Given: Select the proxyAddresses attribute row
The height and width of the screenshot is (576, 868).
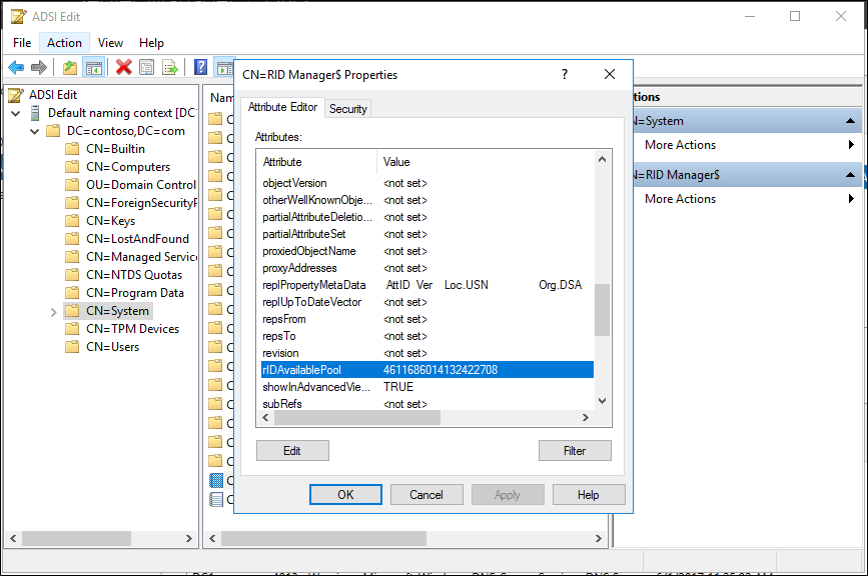Looking at the screenshot, I should tap(427, 268).
